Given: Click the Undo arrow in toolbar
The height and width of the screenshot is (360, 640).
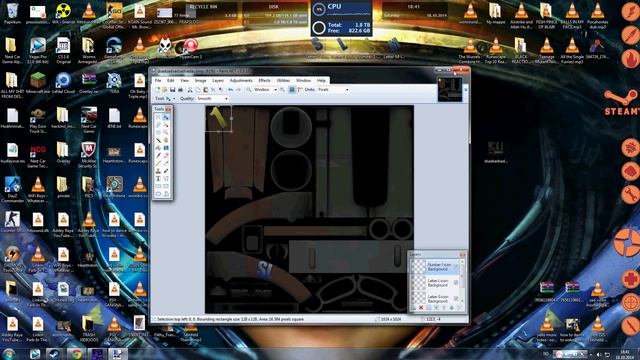Looking at the screenshot, I should click(x=231, y=89).
